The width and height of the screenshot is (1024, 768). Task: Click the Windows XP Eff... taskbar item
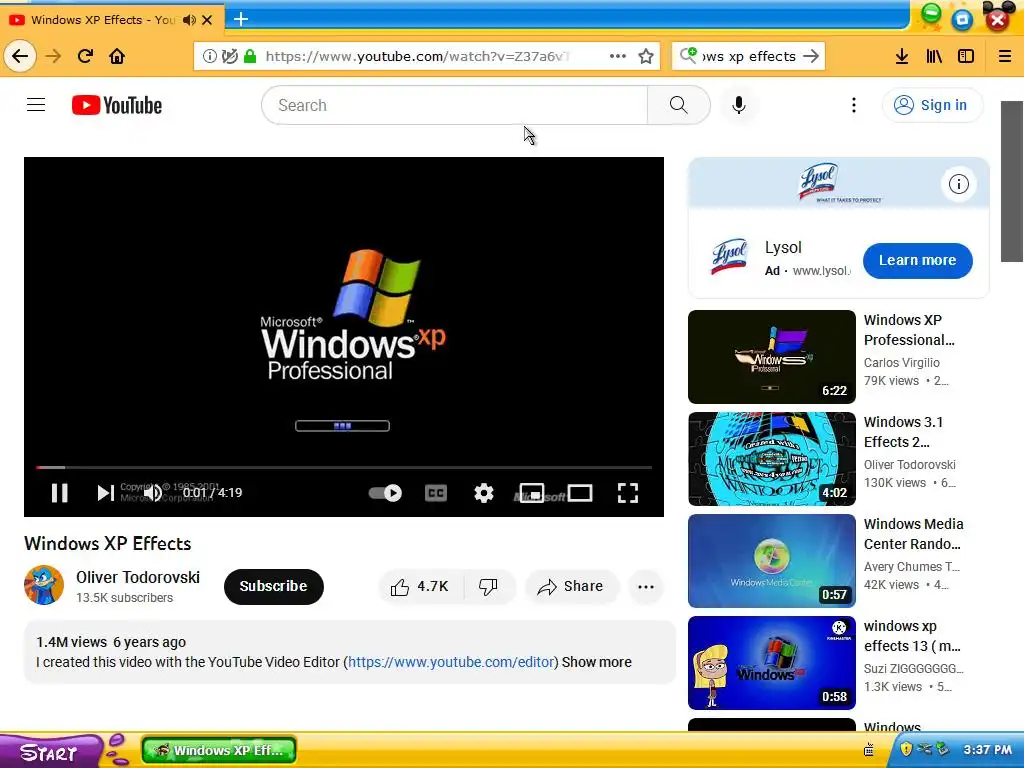click(x=219, y=750)
